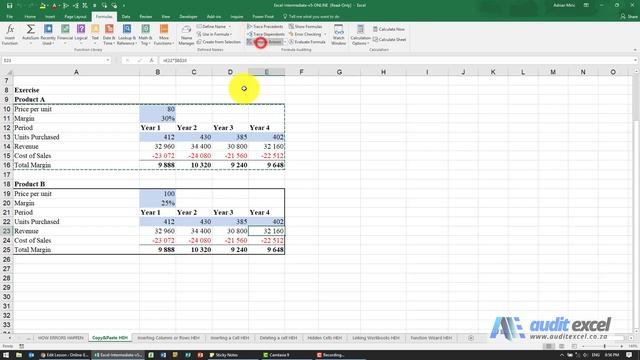Viewport: 640px width, 360px height.
Task: Click Calculate Sheet
Action: (389, 40)
